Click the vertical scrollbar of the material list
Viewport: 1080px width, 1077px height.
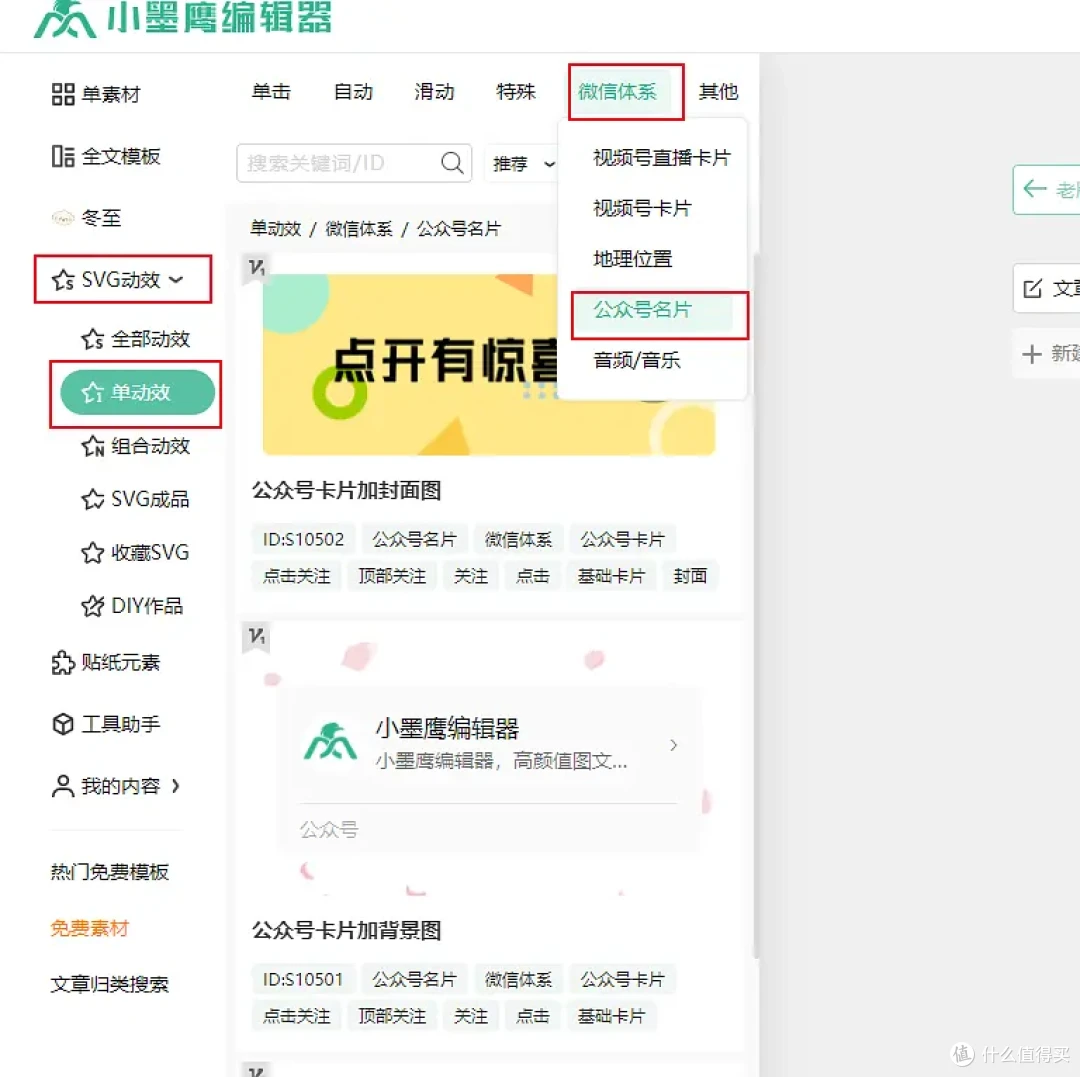pos(756,606)
